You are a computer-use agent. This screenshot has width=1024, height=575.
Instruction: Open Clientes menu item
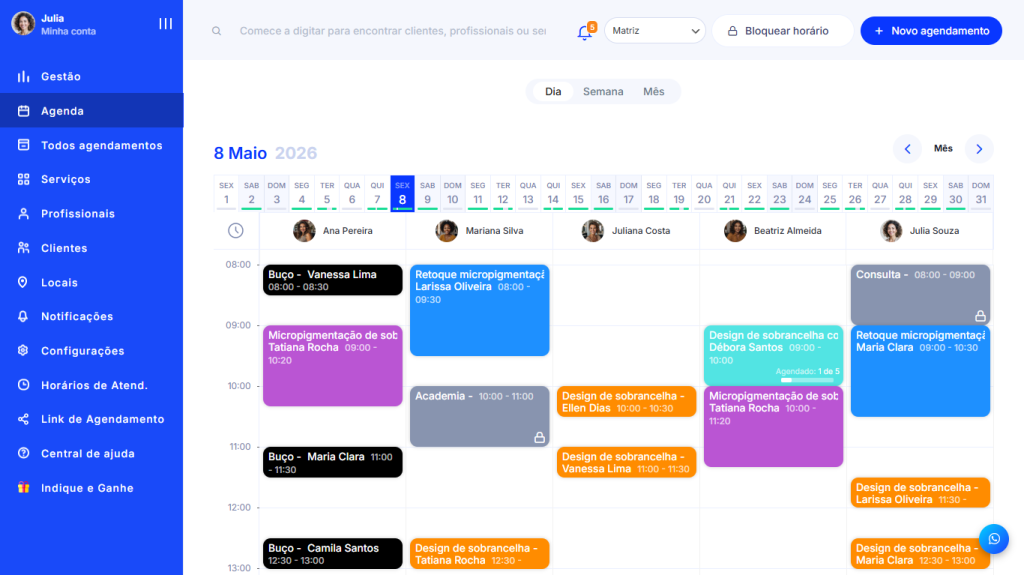coord(64,248)
